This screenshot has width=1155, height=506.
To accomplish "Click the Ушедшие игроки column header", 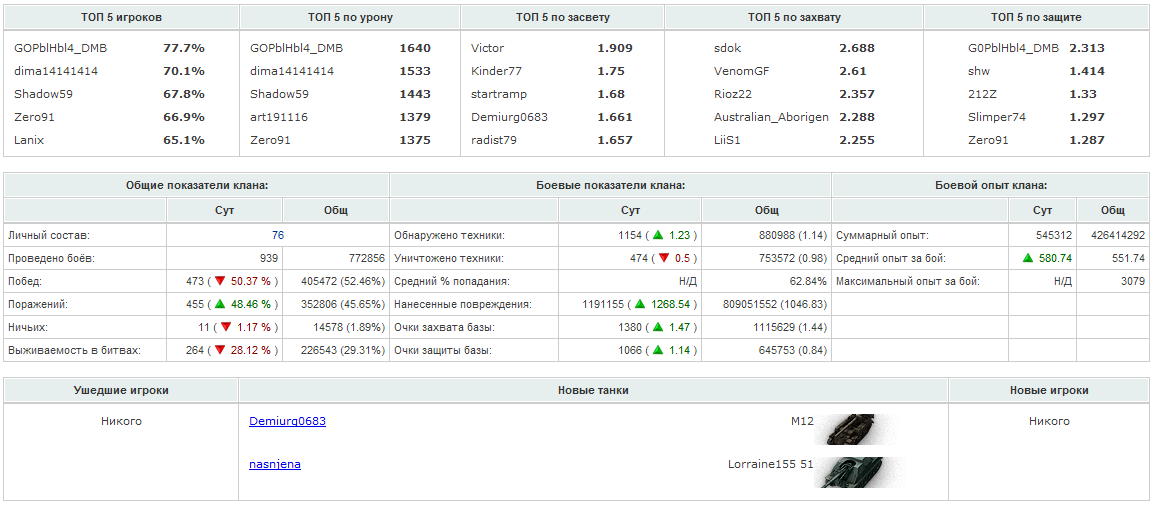I will click(121, 390).
